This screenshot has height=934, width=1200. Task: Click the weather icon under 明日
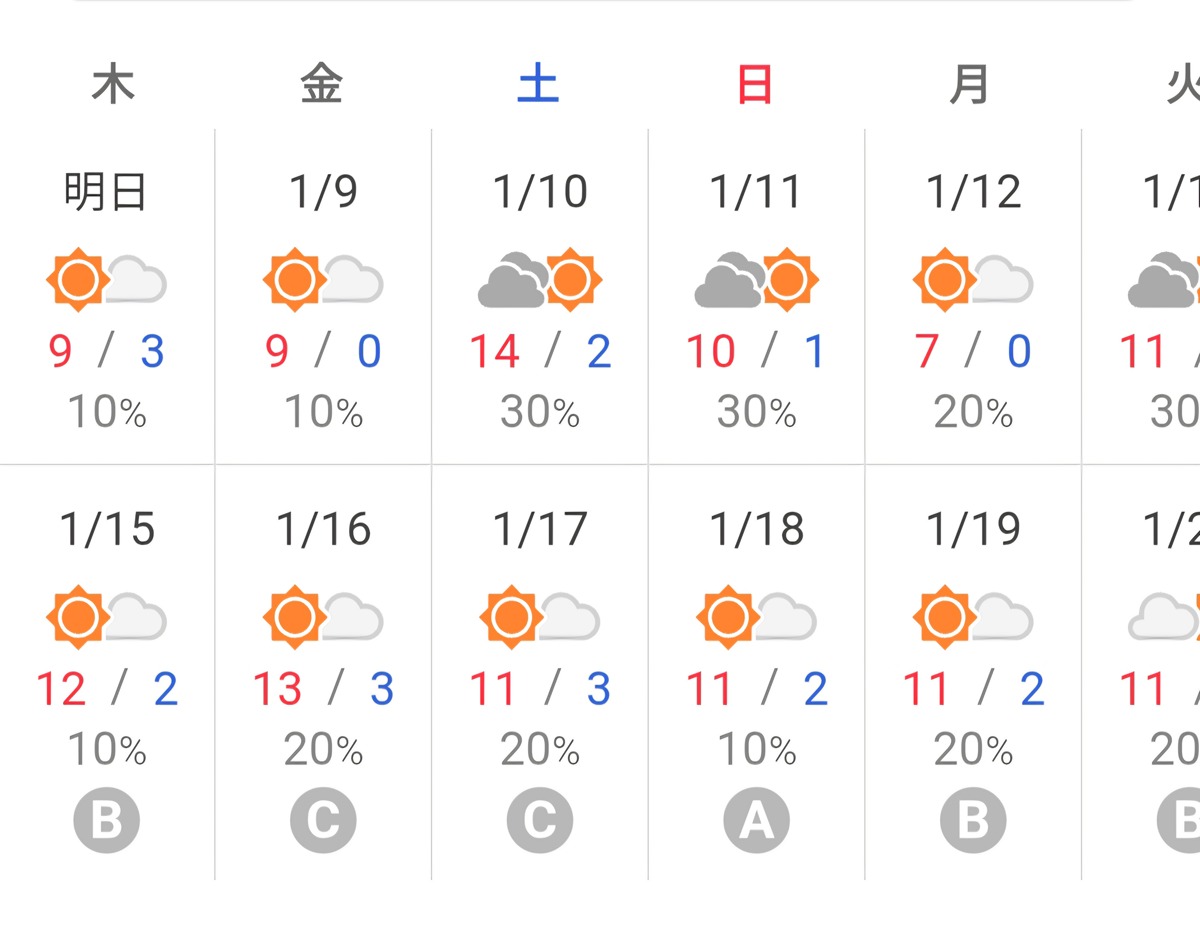point(106,280)
